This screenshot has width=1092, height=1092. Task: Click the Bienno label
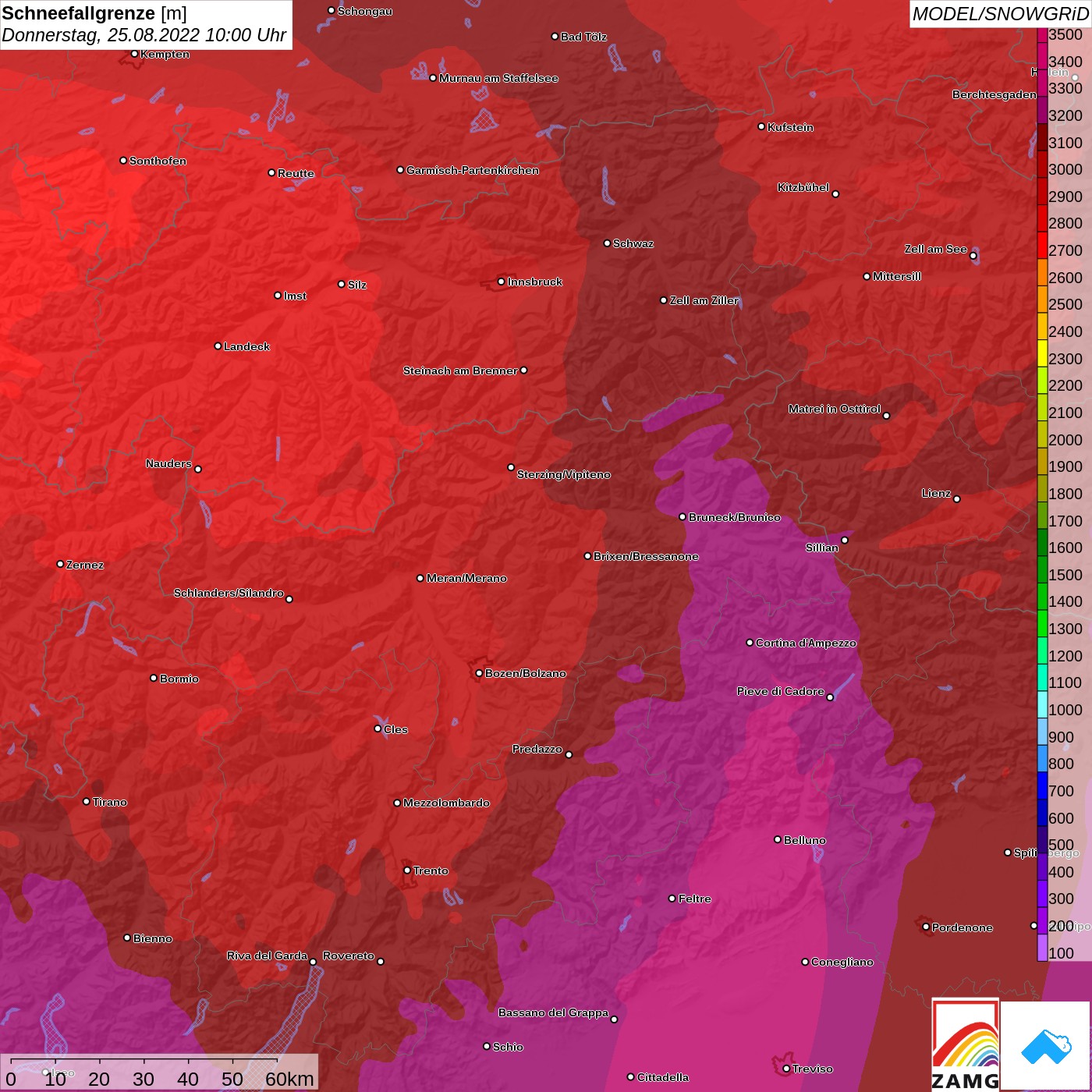[x=153, y=938]
